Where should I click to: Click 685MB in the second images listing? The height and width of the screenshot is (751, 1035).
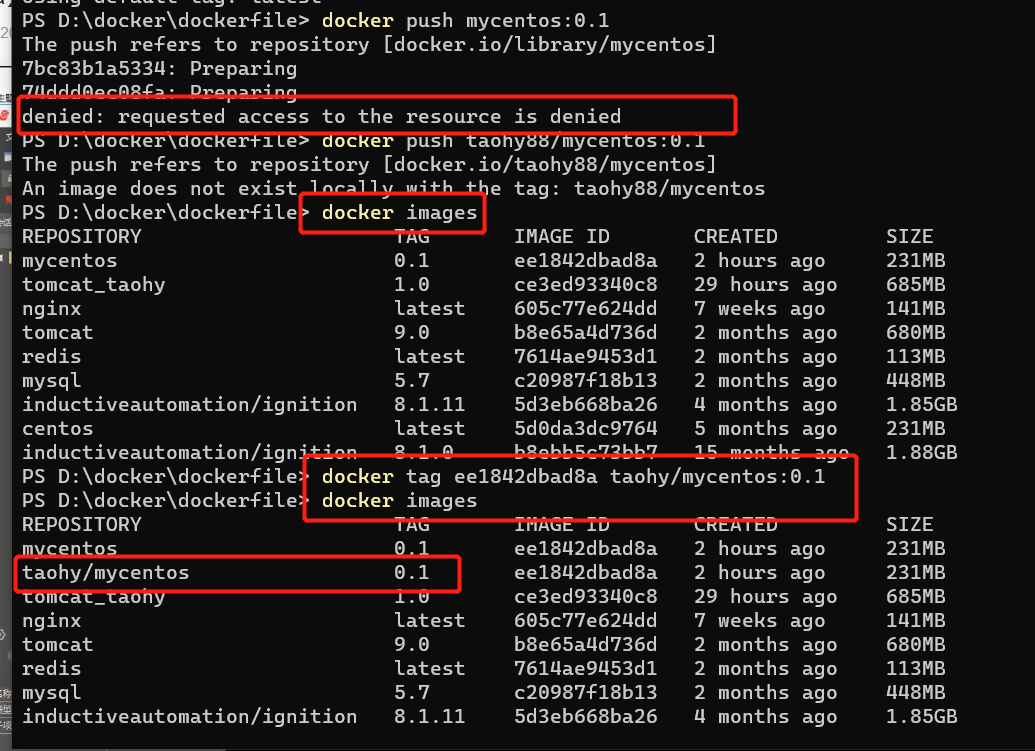point(916,597)
